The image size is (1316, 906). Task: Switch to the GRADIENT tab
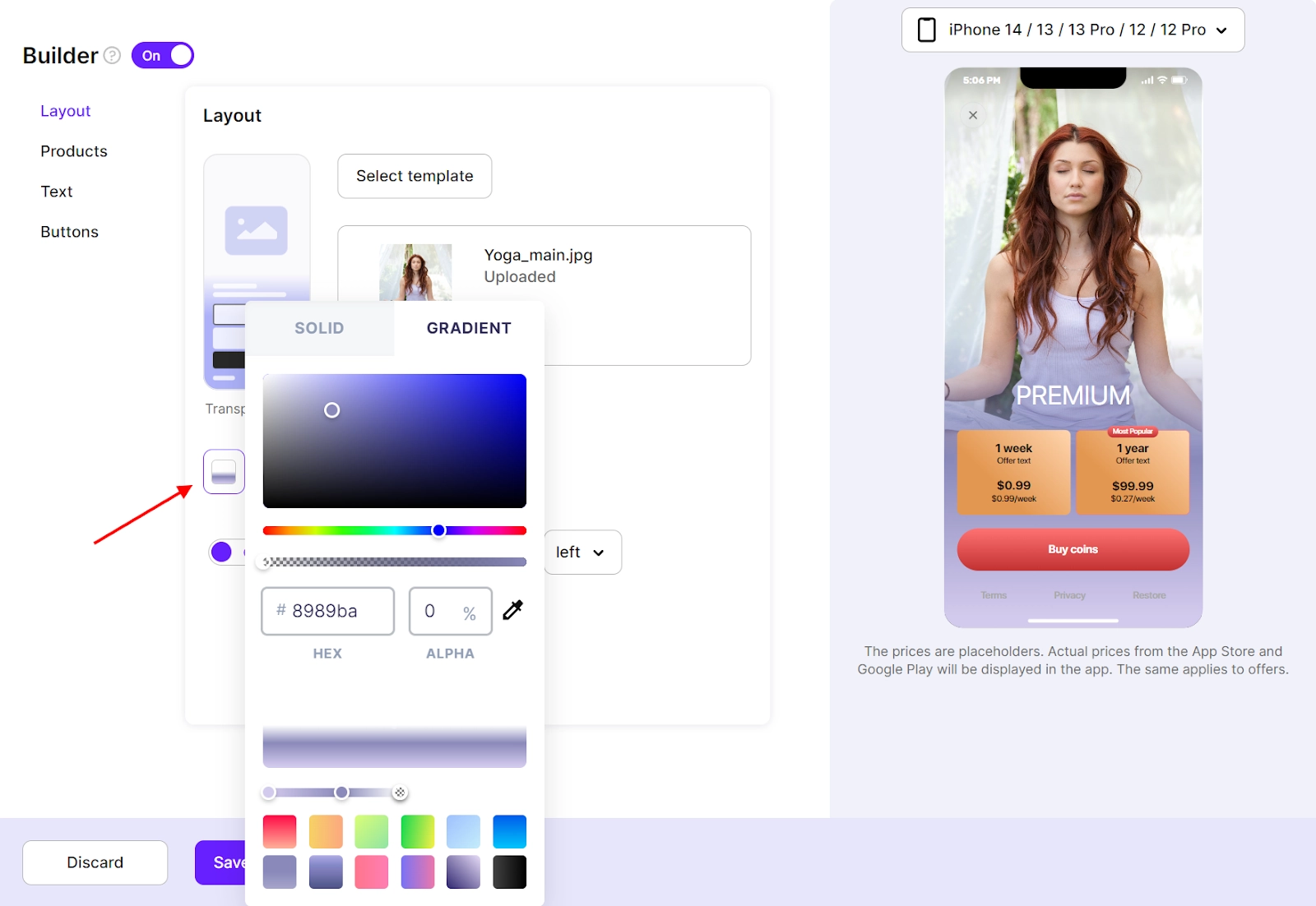click(469, 328)
